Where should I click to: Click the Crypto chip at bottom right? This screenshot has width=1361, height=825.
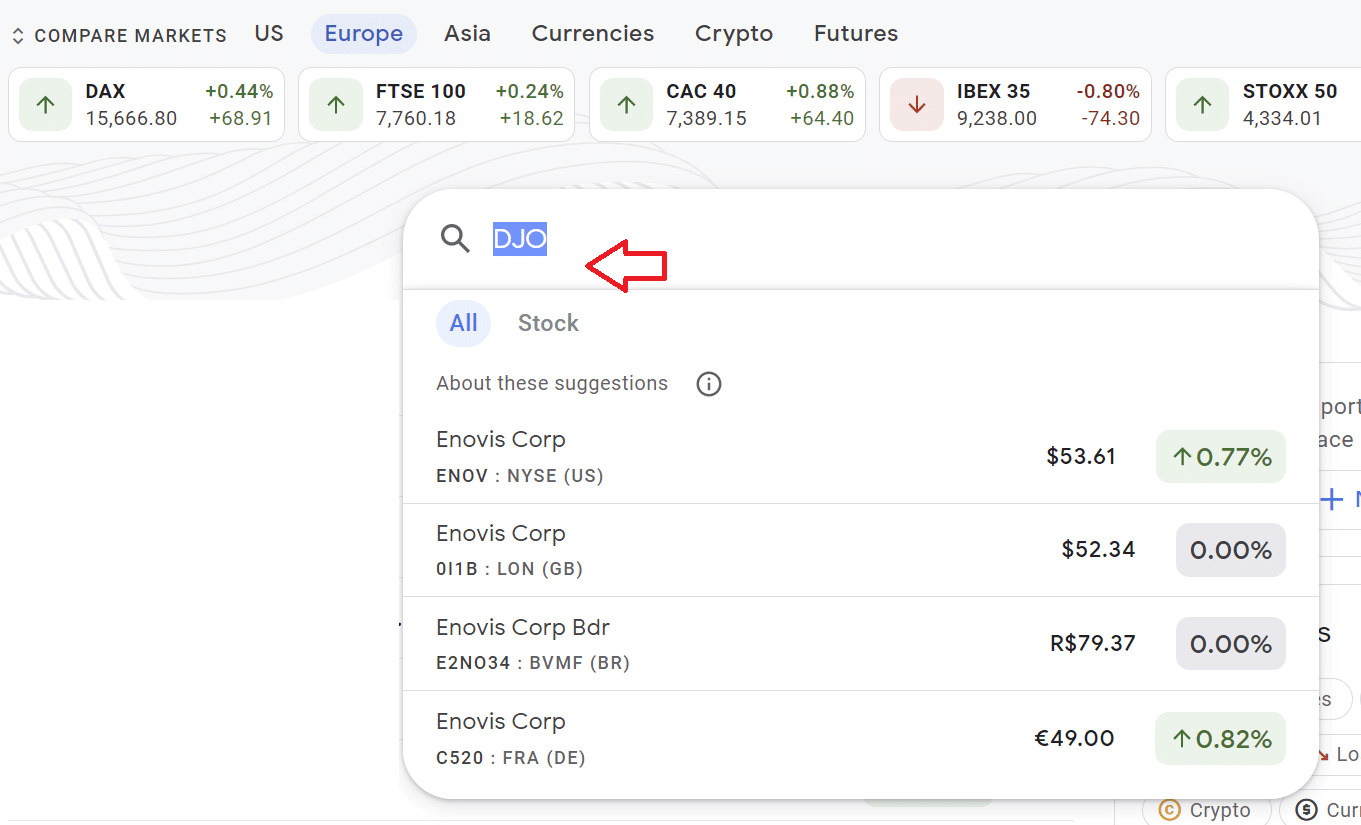pos(1206,810)
